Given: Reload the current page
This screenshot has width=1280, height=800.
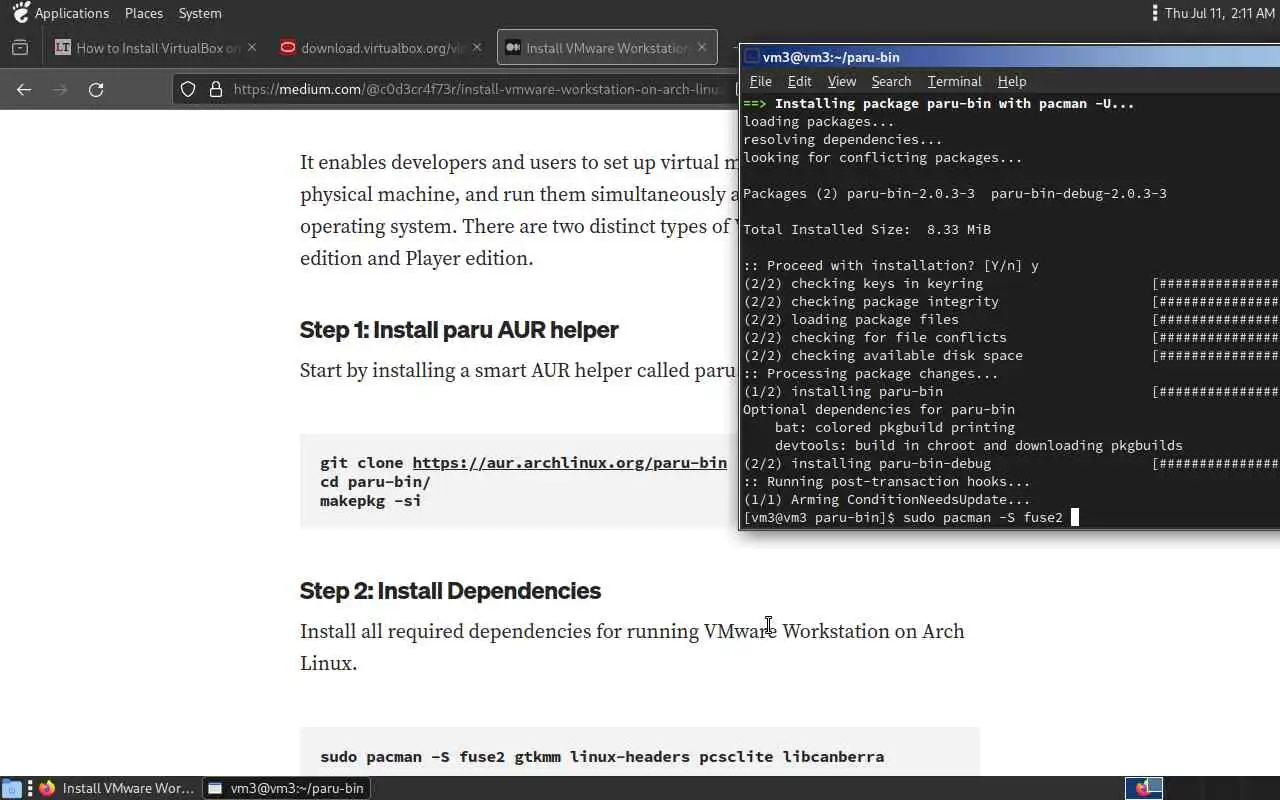Looking at the screenshot, I should pyautogui.click(x=96, y=89).
